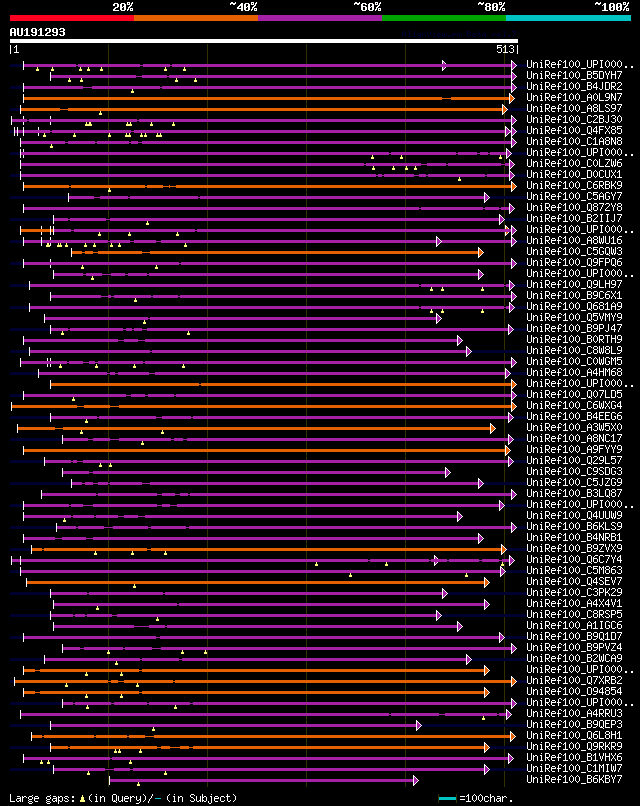Select the UniRef100_B0RTH9 label
This screenshot has width=640, height=806.
[x=574, y=339]
